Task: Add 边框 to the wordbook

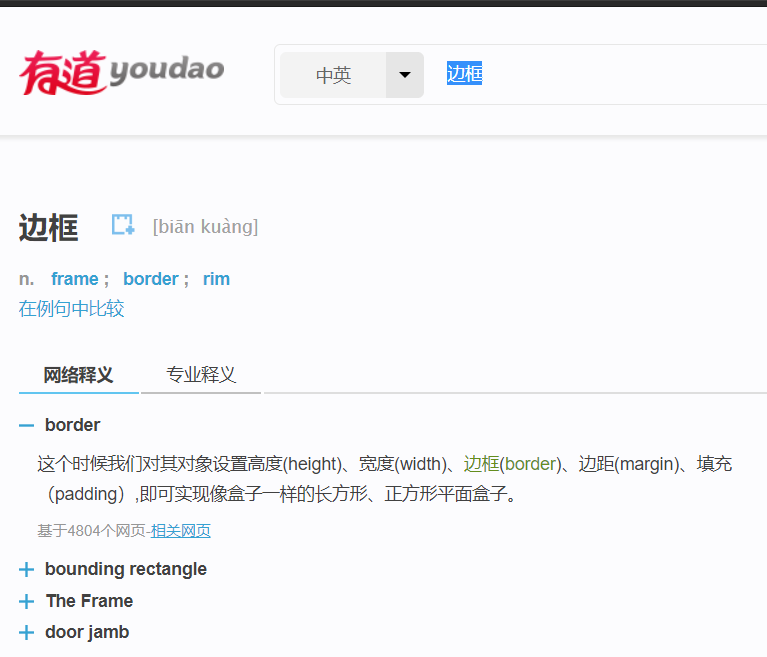Action: pos(122,225)
